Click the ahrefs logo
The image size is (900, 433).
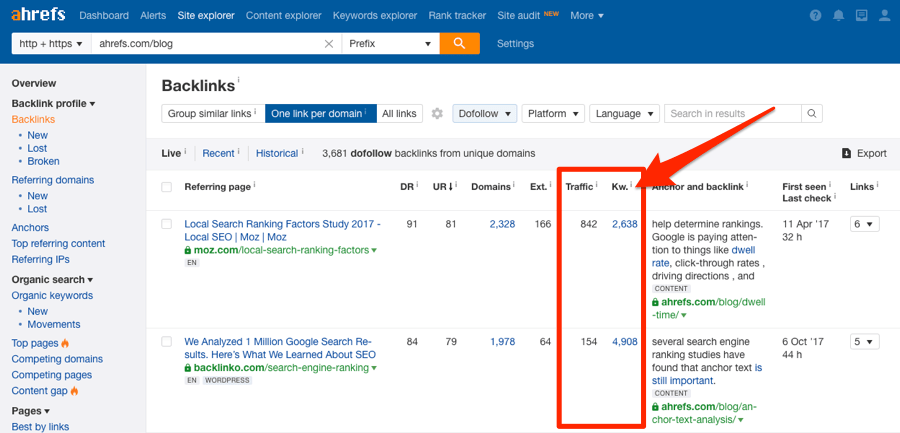tap(38, 15)
